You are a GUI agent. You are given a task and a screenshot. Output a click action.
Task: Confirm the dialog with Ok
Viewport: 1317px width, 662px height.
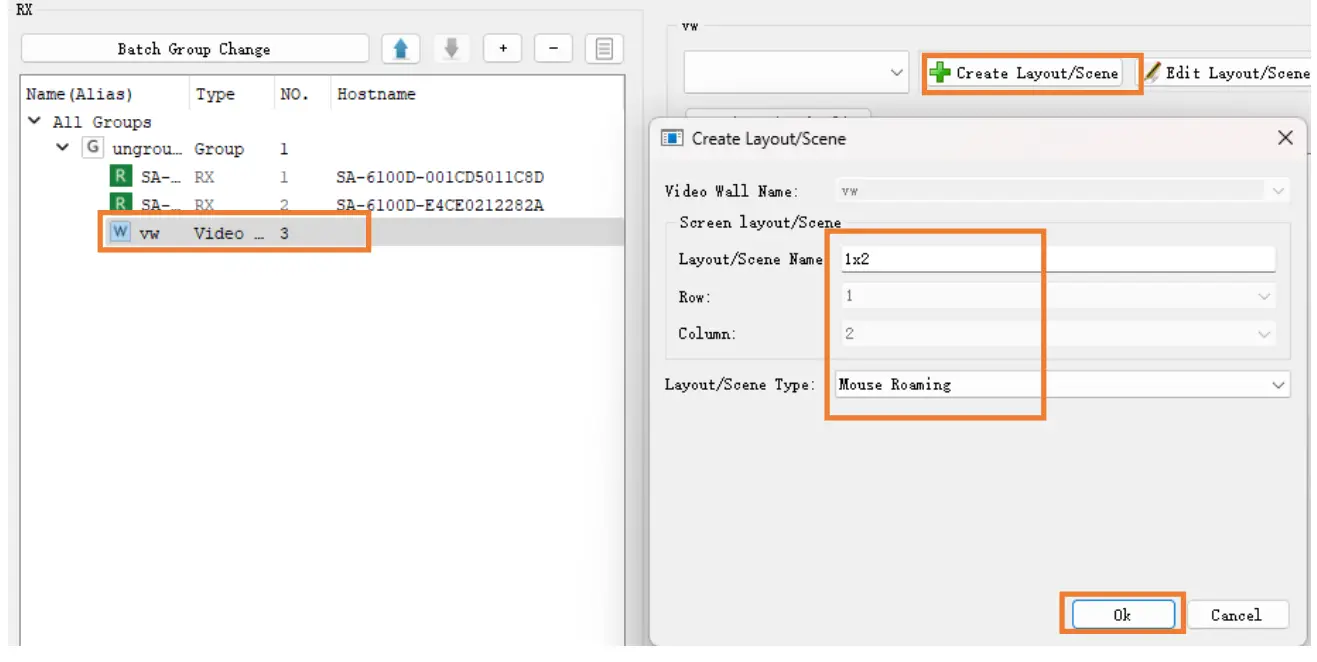point(1122,615)
